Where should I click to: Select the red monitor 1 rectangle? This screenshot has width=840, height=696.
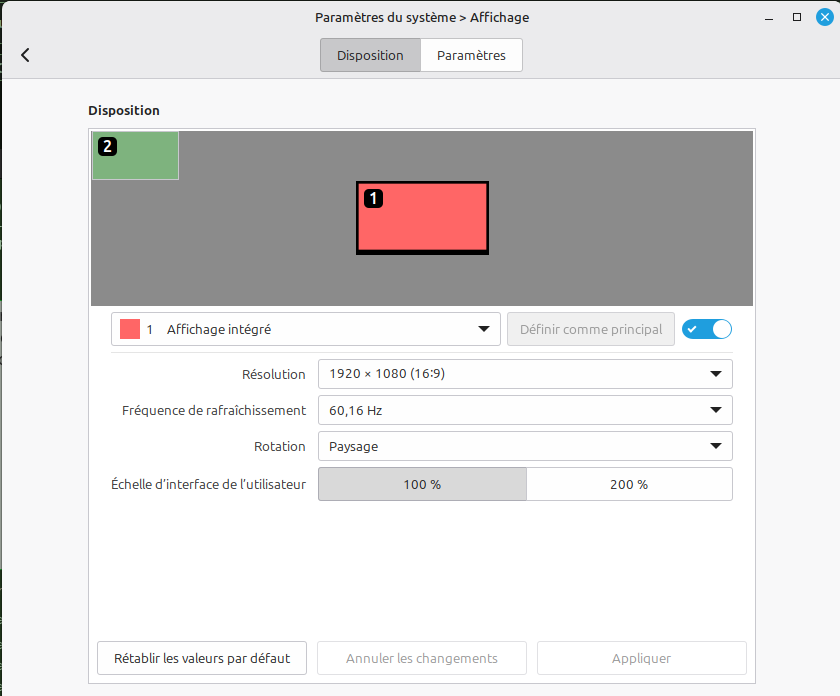(x=422, y=217)
